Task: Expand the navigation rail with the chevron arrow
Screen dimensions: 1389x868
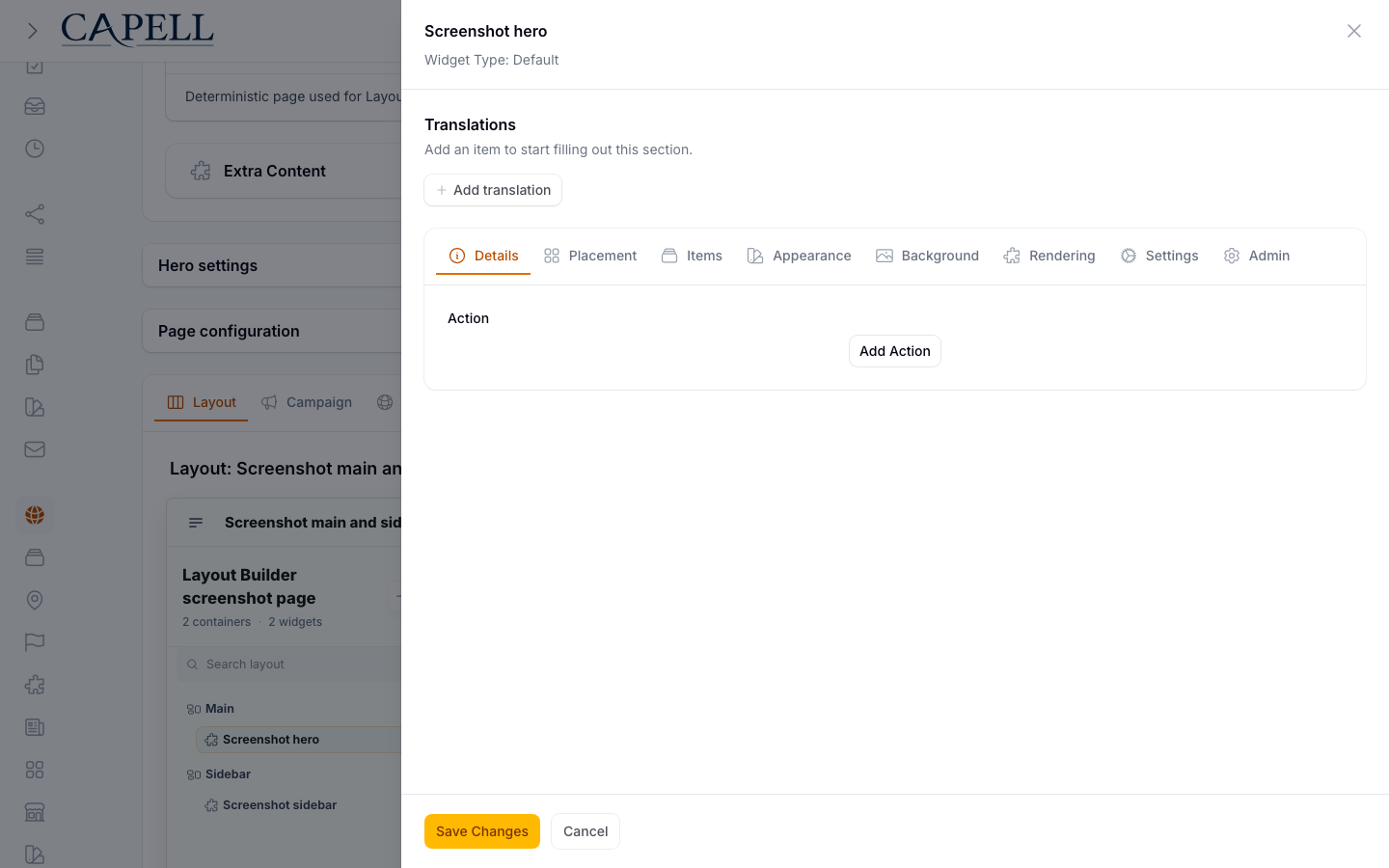Action: point(32,31)
